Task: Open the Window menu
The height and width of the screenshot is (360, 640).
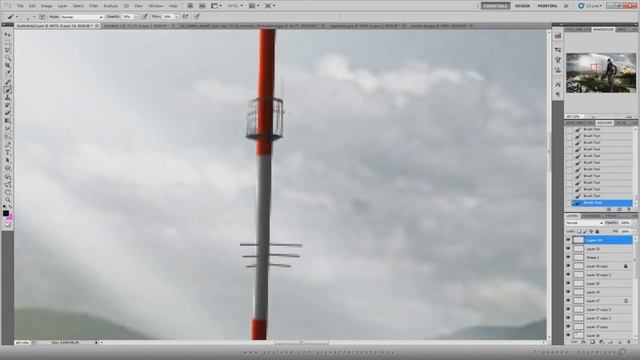Action: (156, 6)
